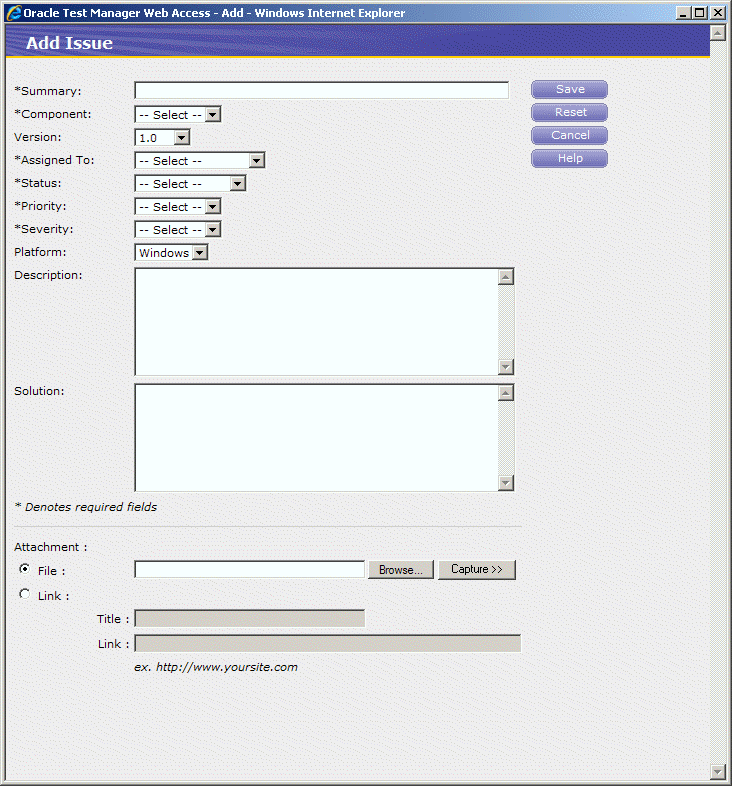Click the Internet Explorer icon in title bar
The height and width of the screenshot is (786, 732).
[14, 13]
